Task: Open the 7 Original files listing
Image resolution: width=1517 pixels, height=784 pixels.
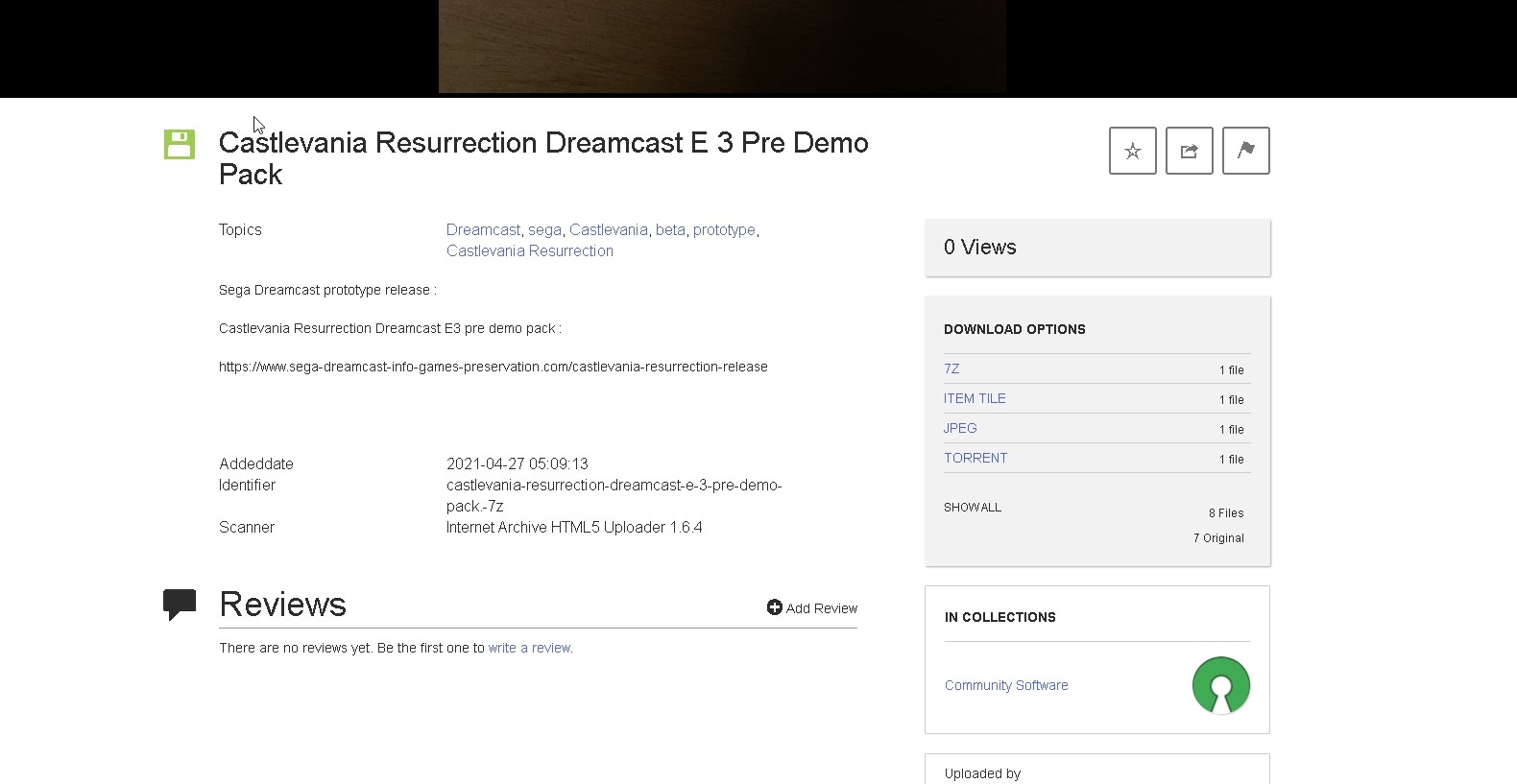Action: [x=1218, y=538]
